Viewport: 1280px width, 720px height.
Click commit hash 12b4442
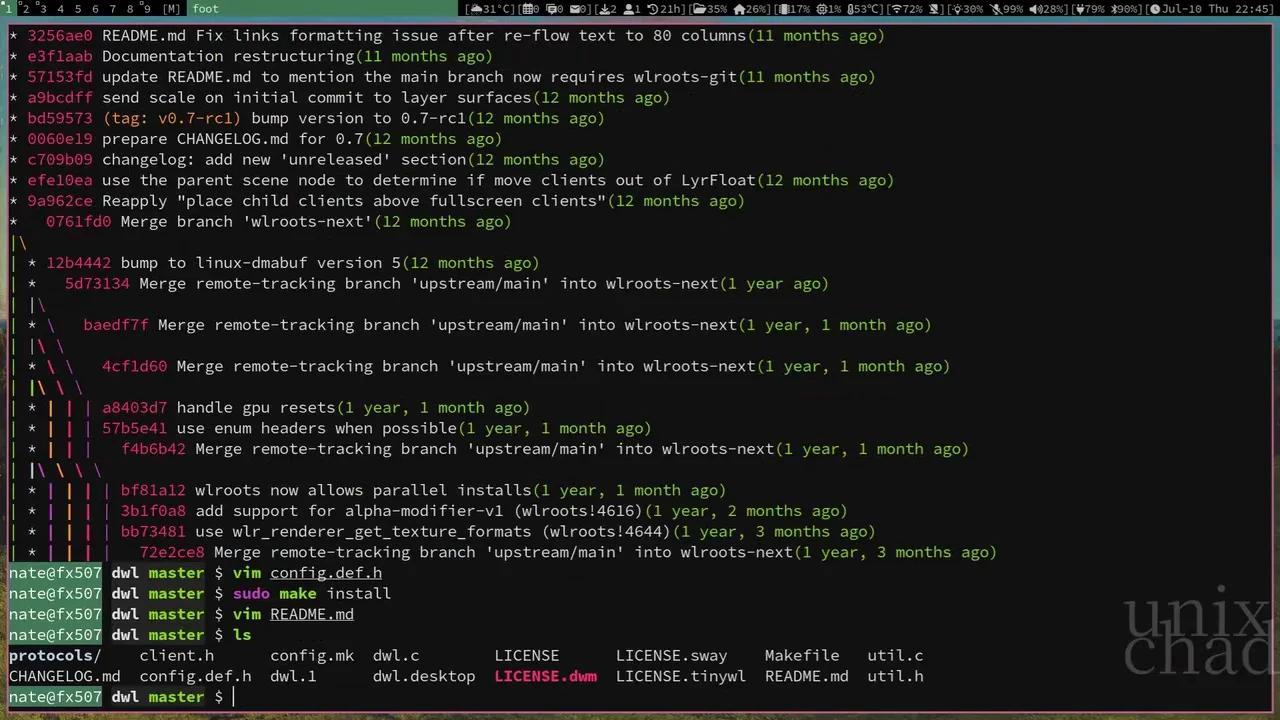[x=78, y=263]
